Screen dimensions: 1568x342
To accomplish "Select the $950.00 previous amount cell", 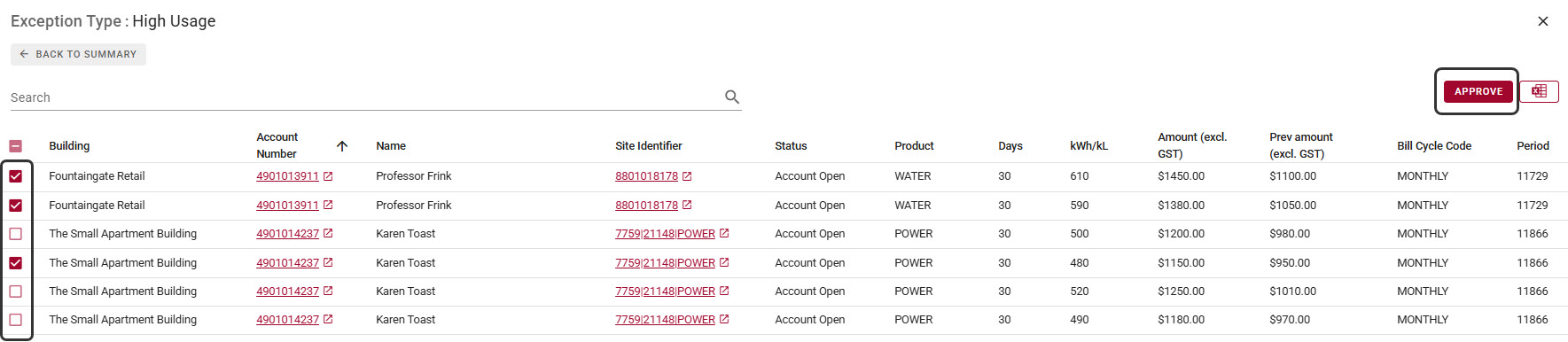I will click(x=1290, y=263).
